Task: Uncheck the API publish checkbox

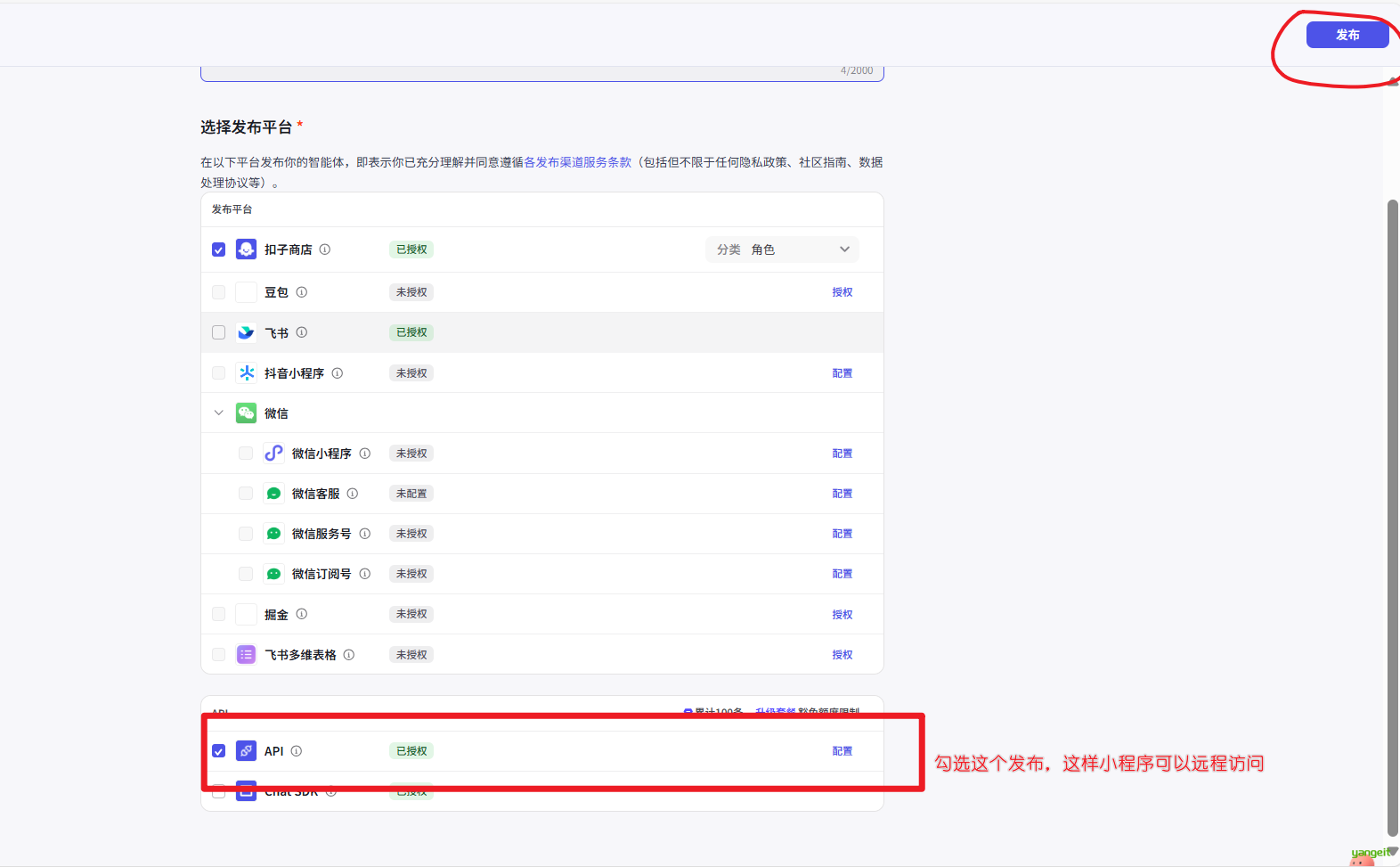Action: point(218,751)
